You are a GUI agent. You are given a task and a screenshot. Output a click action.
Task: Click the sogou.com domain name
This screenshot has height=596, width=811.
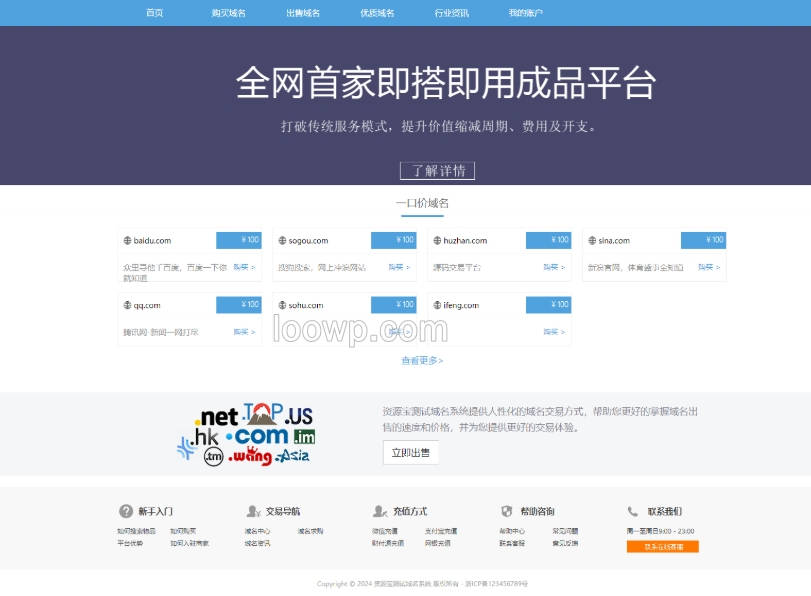pyautogui.click(x=308, y=241)
